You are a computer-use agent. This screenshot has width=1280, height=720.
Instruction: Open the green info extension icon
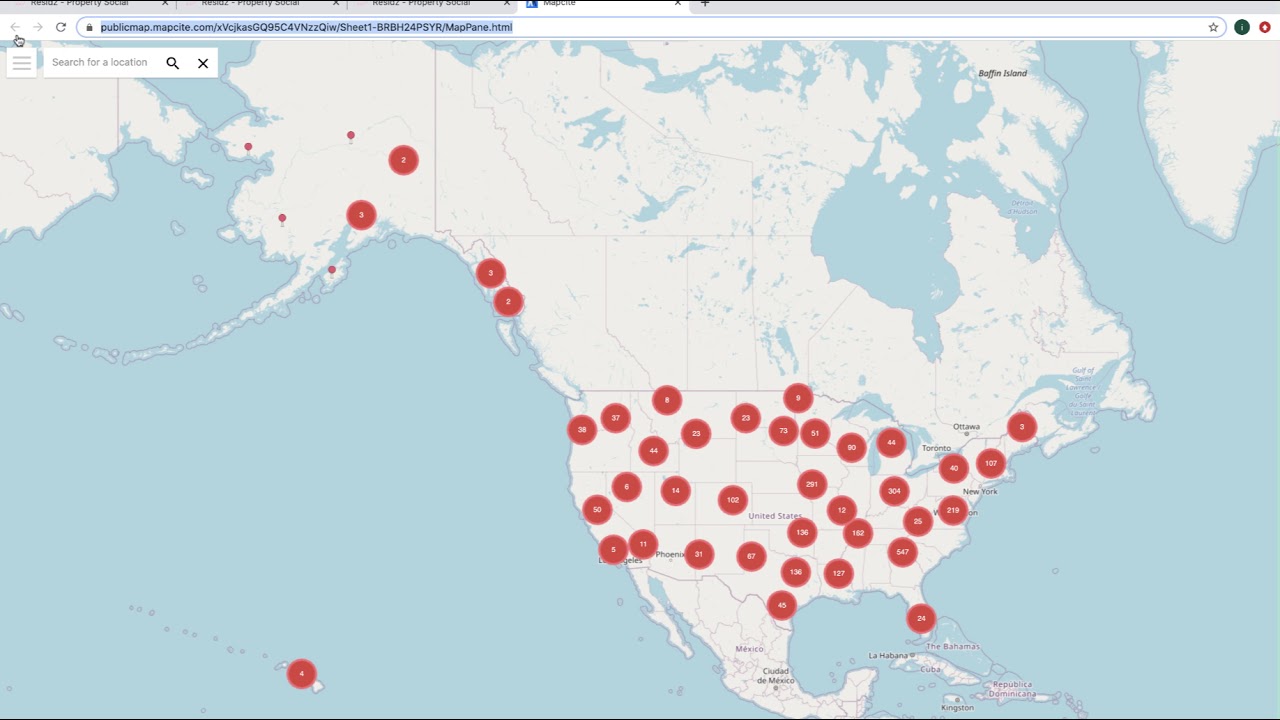(x=1242, y=27)
